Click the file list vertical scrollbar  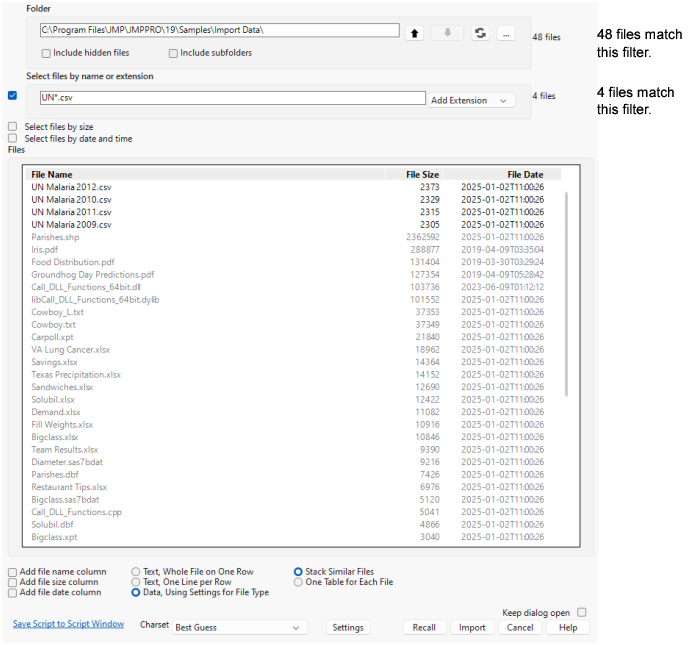(x=566, y=294)
